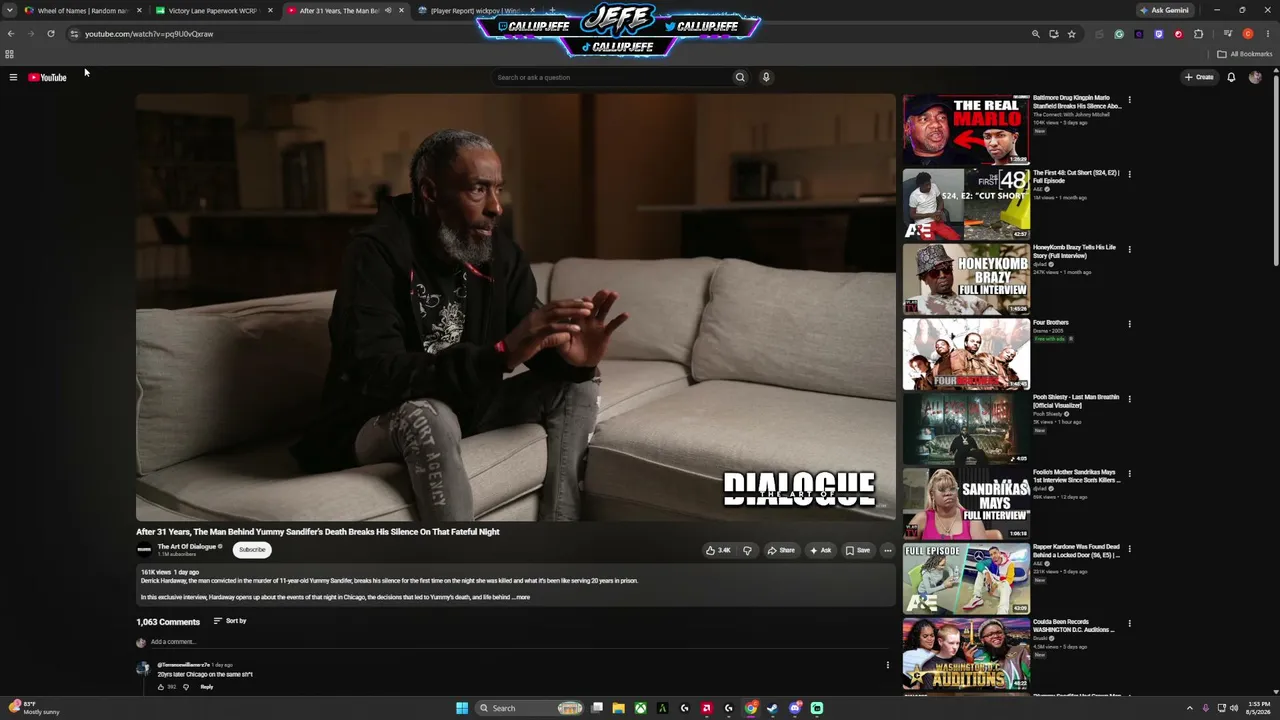1280x720 pixels.
Task: Like the top comment
Action: point(161,687)
